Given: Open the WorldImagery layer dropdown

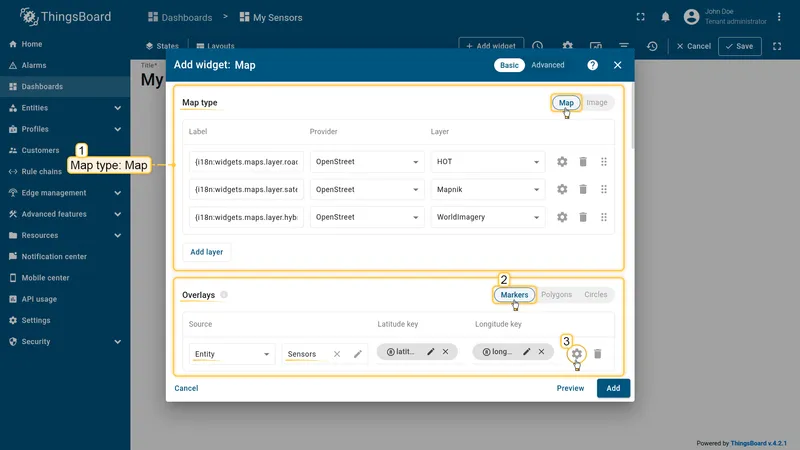Looking at the screenshot, I should 487,217.
